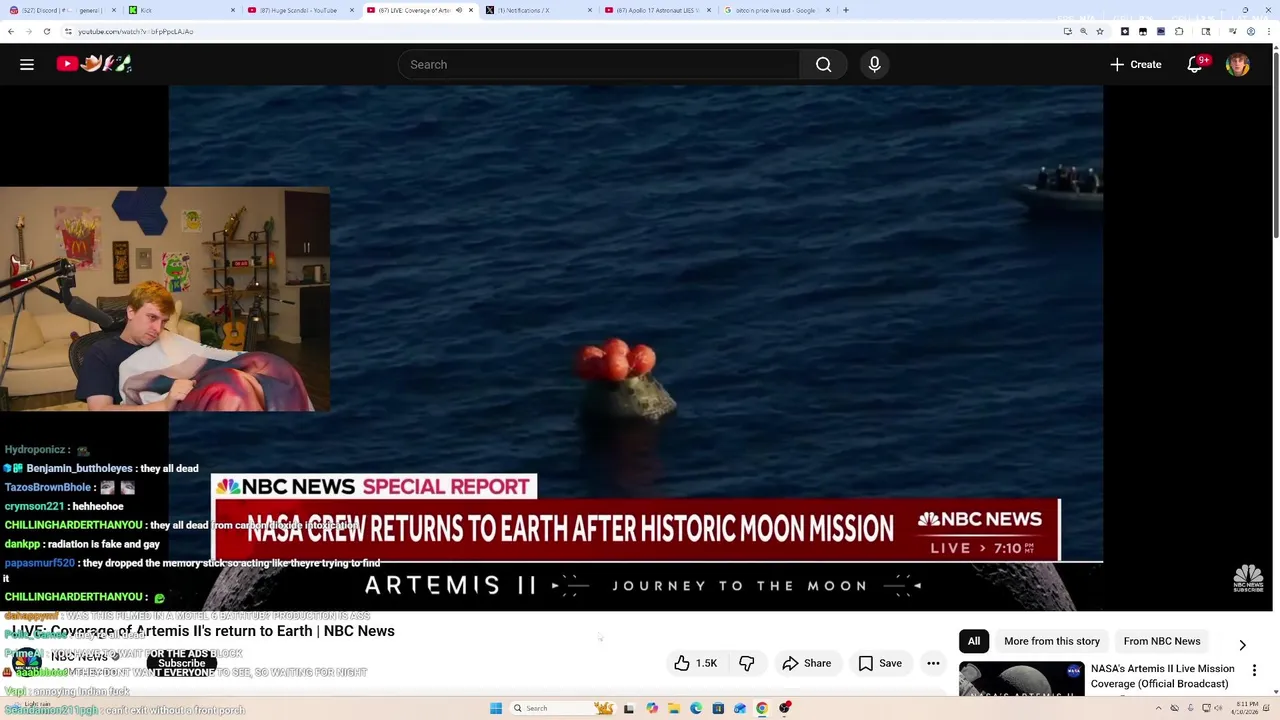Open Chrome three-dot menu
Viewport: 1280px width, 720px height.
(x=1269, y=31)
